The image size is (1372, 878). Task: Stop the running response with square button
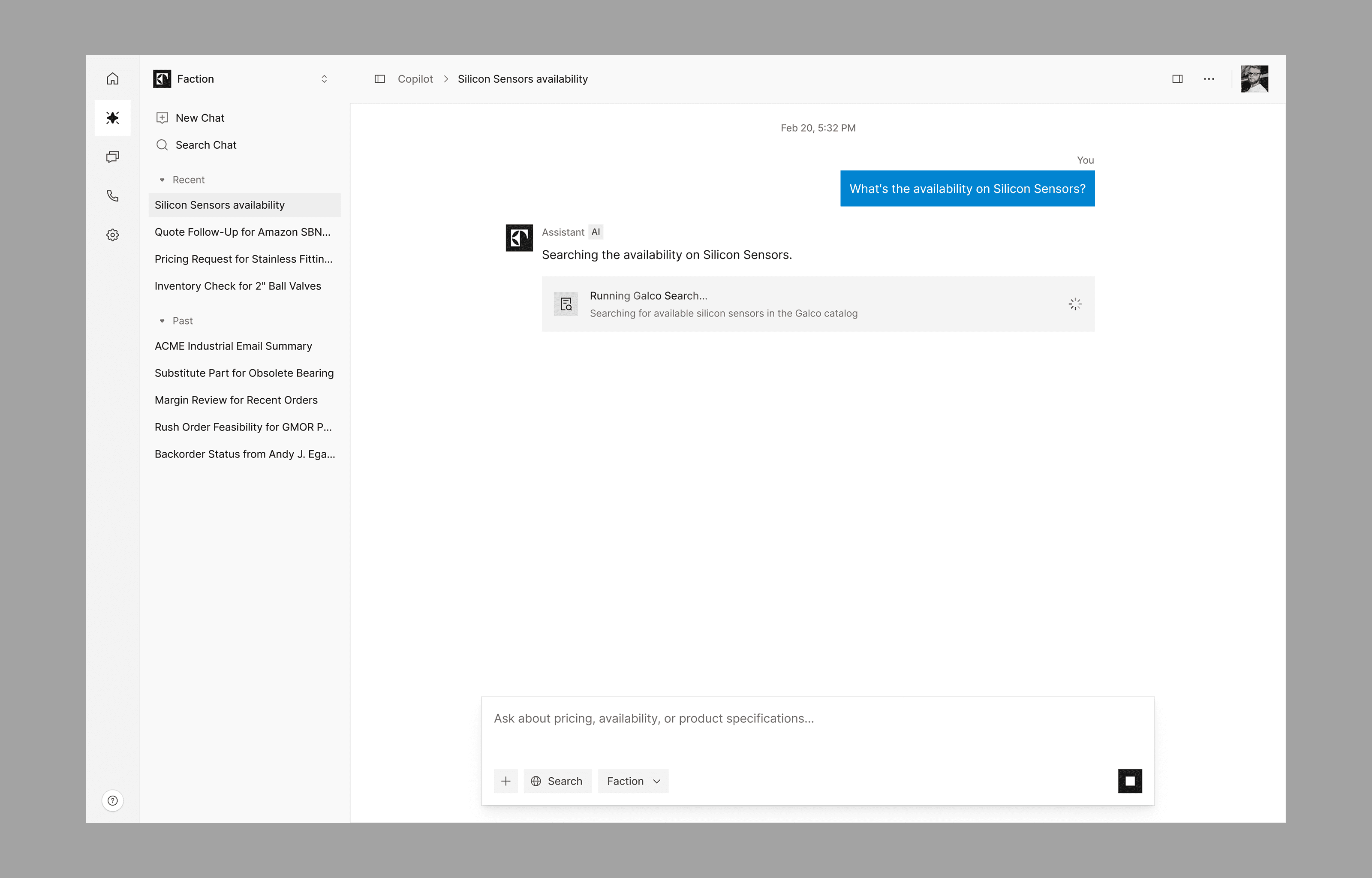1130,781
